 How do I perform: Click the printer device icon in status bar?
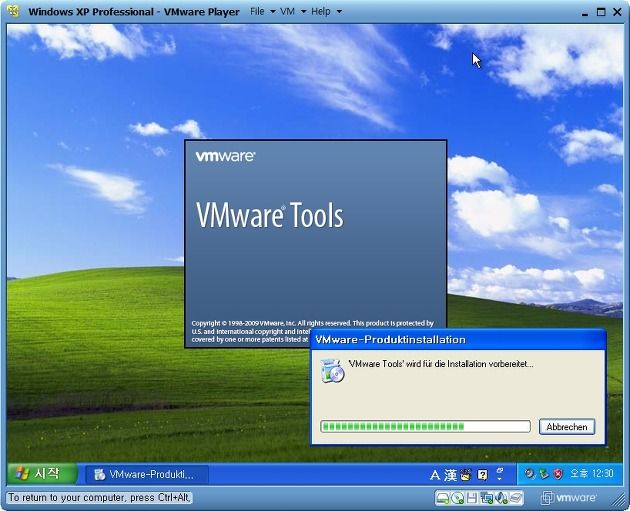[x=516, y=498]
